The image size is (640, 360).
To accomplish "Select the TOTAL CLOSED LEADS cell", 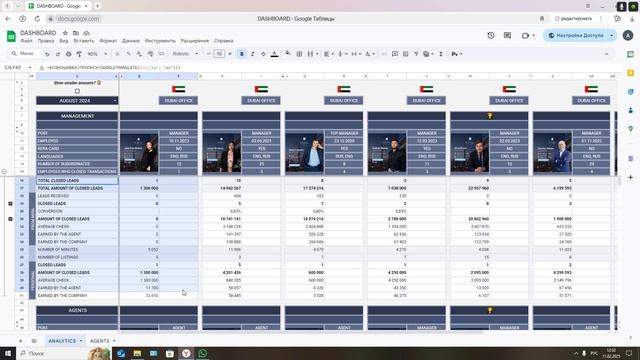I will coord(77,180).
